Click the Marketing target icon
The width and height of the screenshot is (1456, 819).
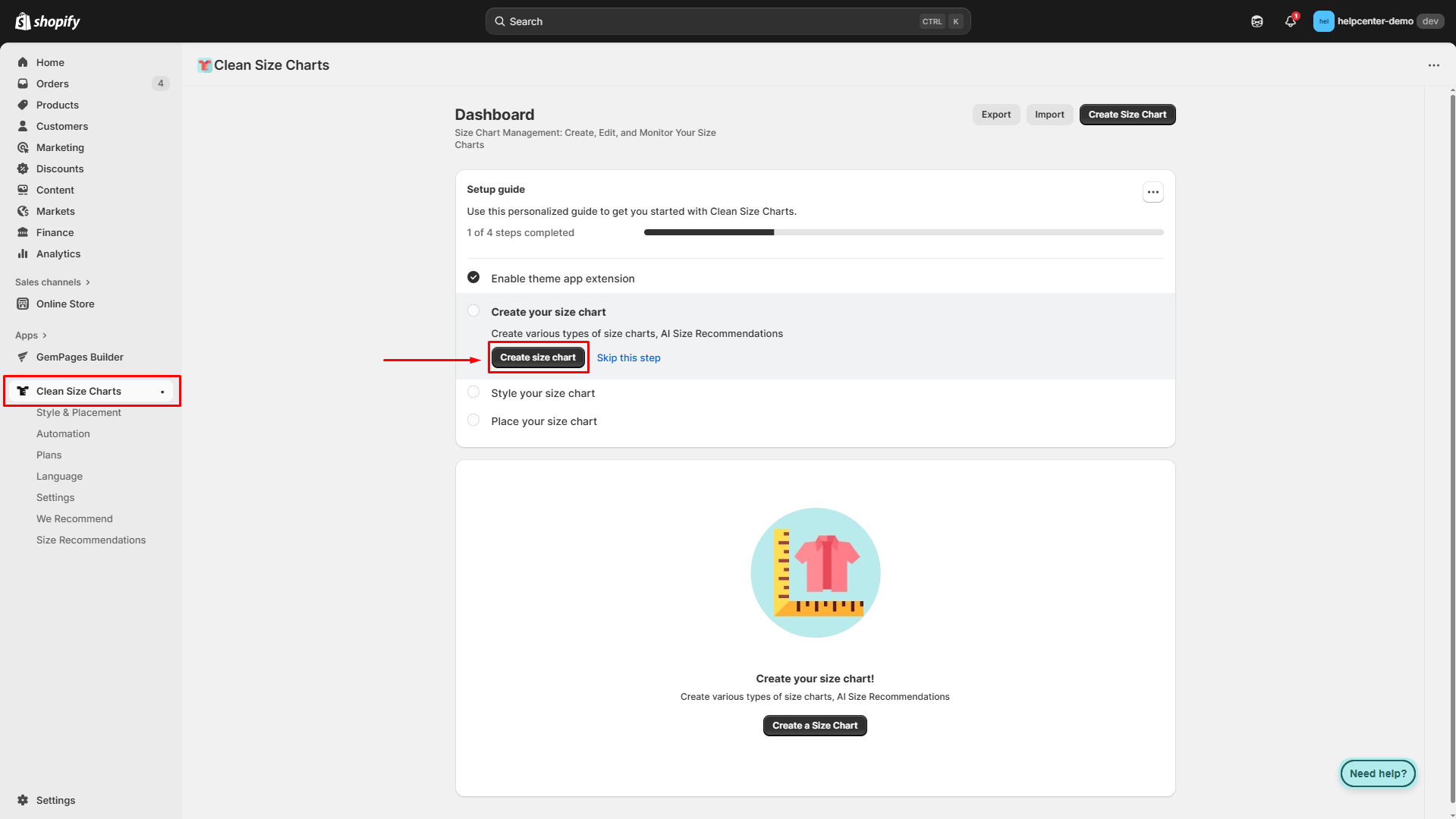(23, 147)
